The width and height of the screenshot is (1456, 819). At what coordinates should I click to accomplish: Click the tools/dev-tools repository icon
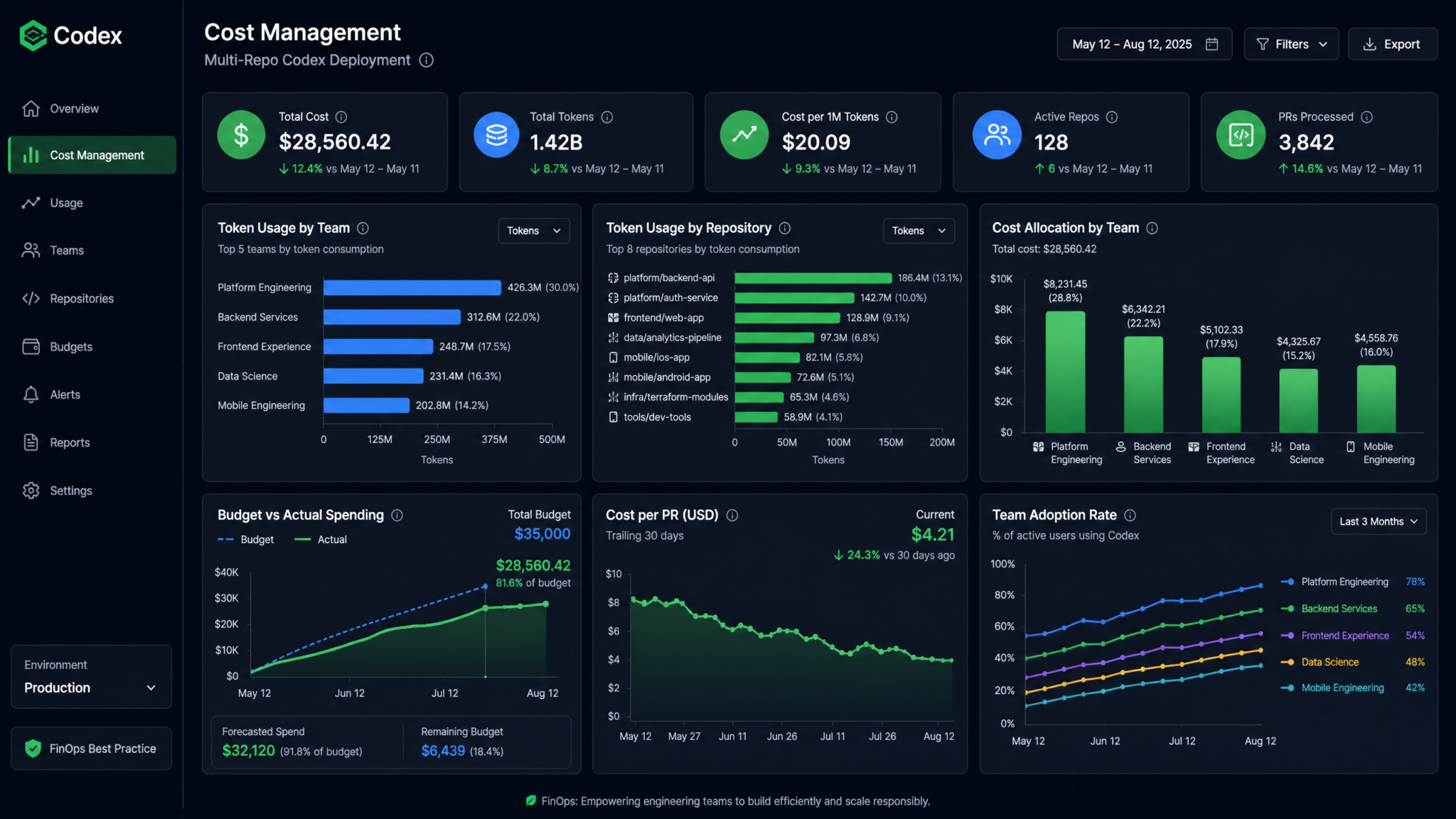click(x=613, y=417)
